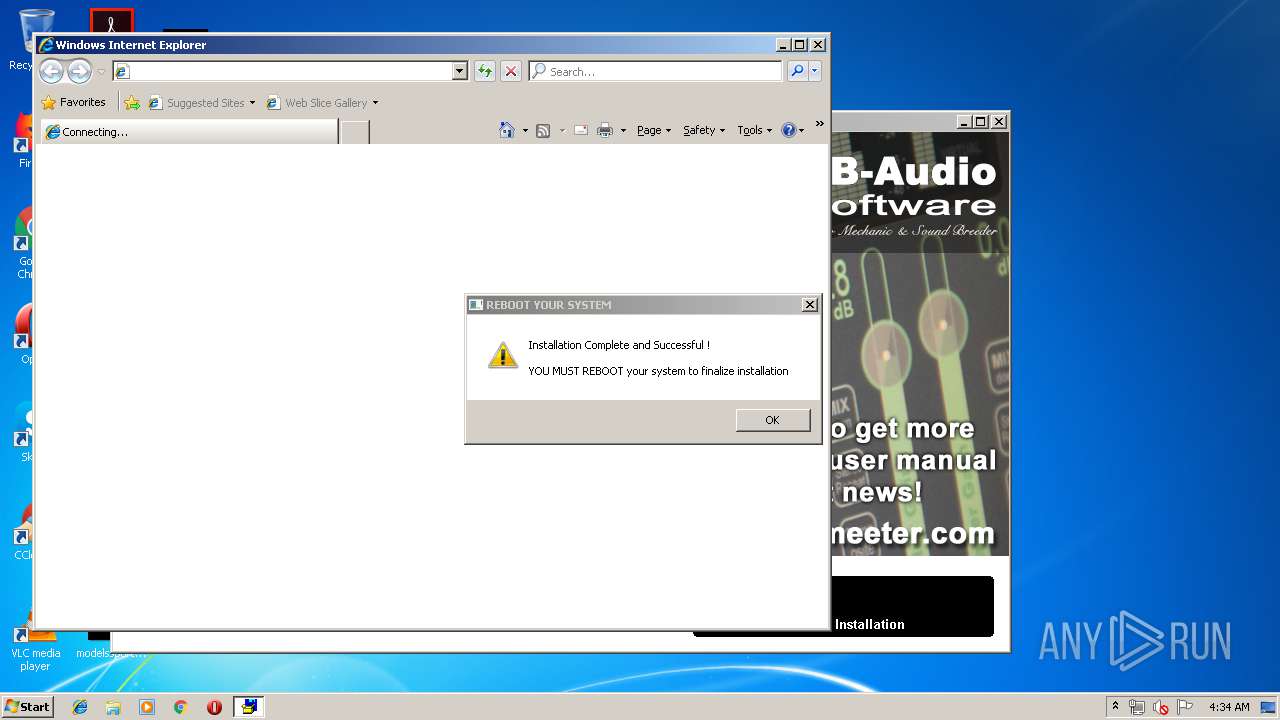The image size is (1280, 720).
Task: Show more command bar items chevron
Action: 819,124
